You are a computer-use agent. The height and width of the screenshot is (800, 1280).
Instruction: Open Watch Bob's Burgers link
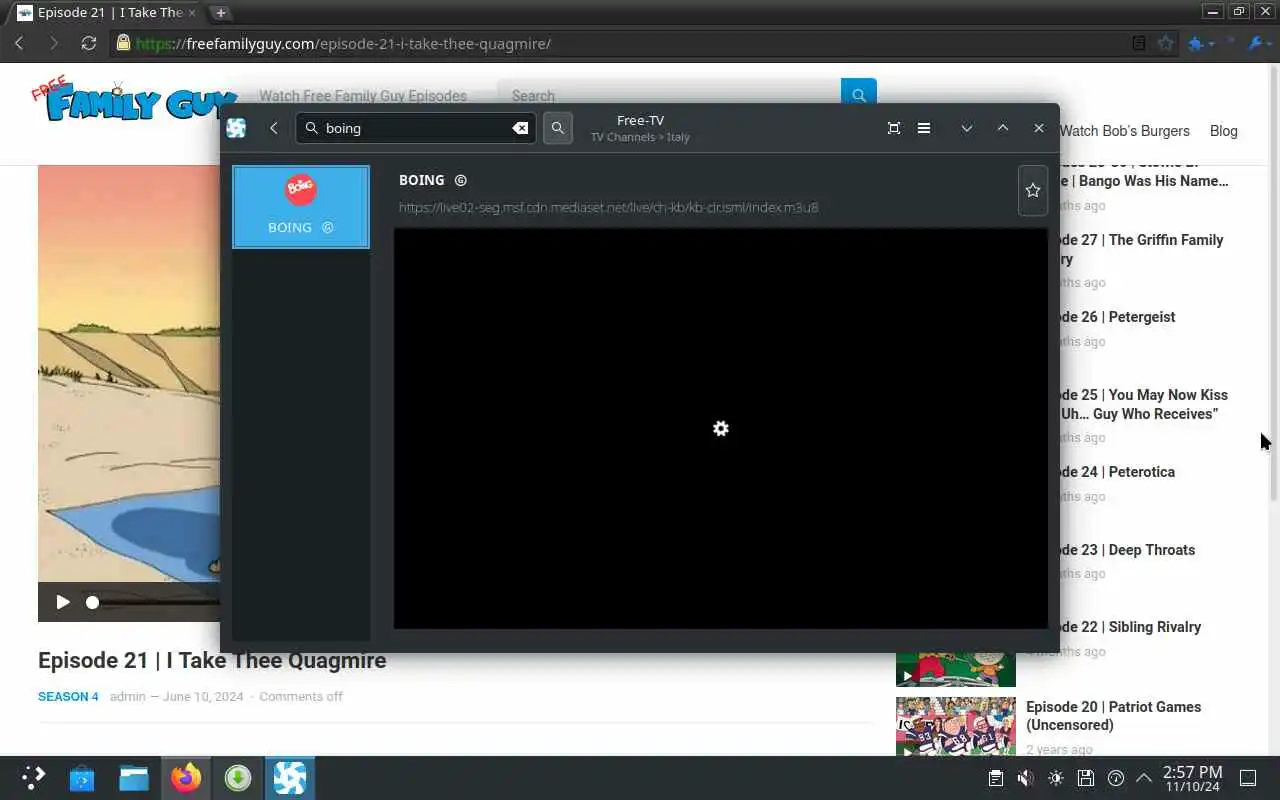click(x=1124, y=131)
